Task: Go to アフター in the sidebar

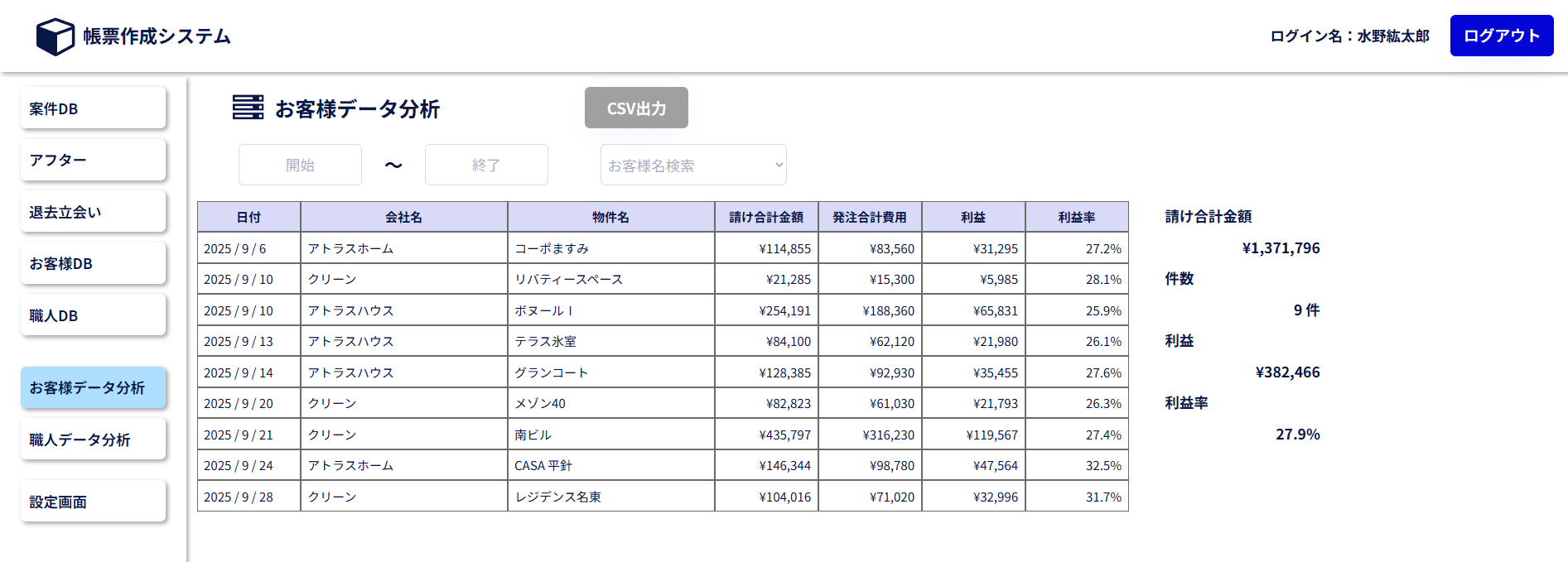Action: coord(93,160)
